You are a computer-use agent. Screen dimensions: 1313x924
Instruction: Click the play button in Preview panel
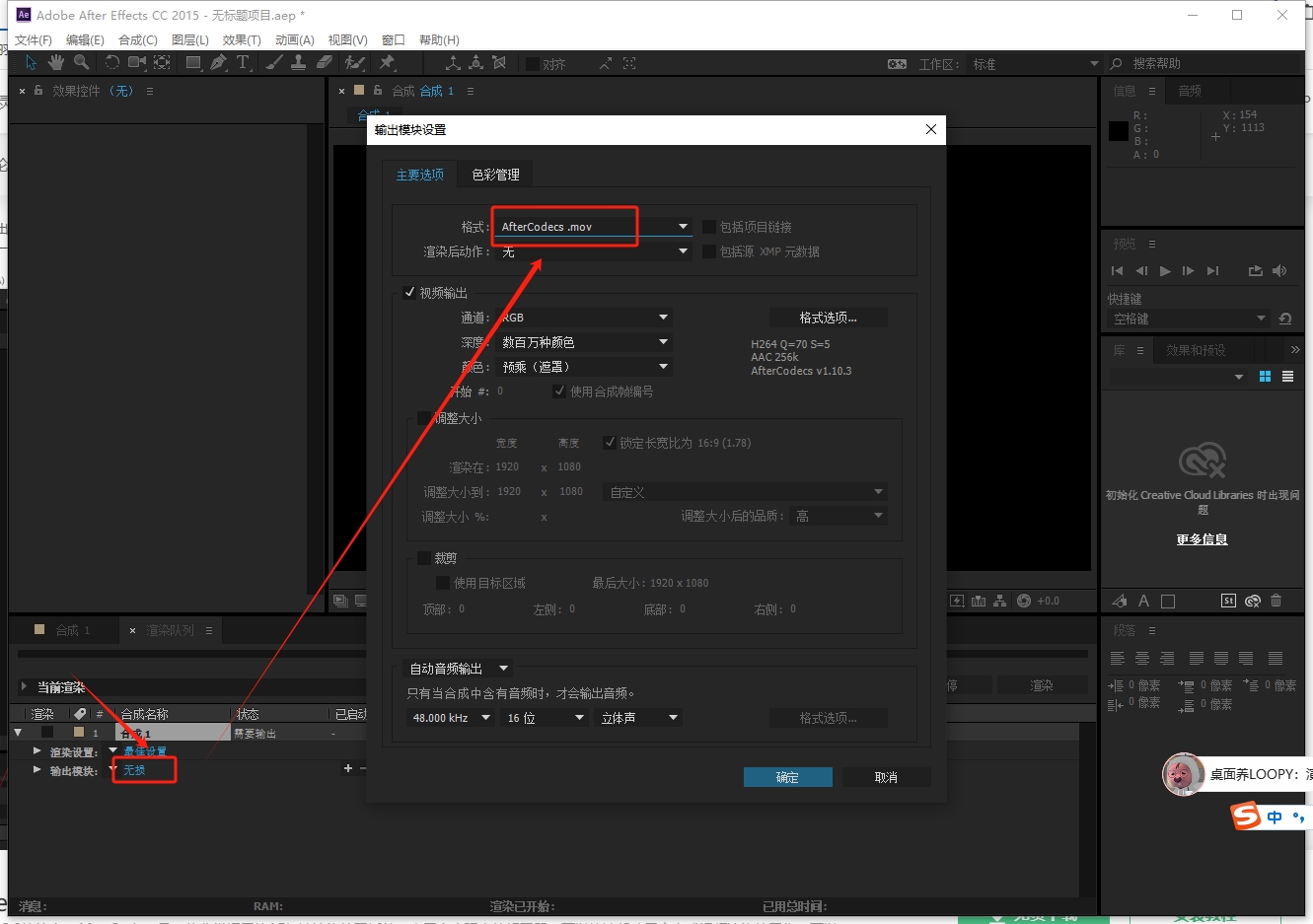tap(1165, 271)
